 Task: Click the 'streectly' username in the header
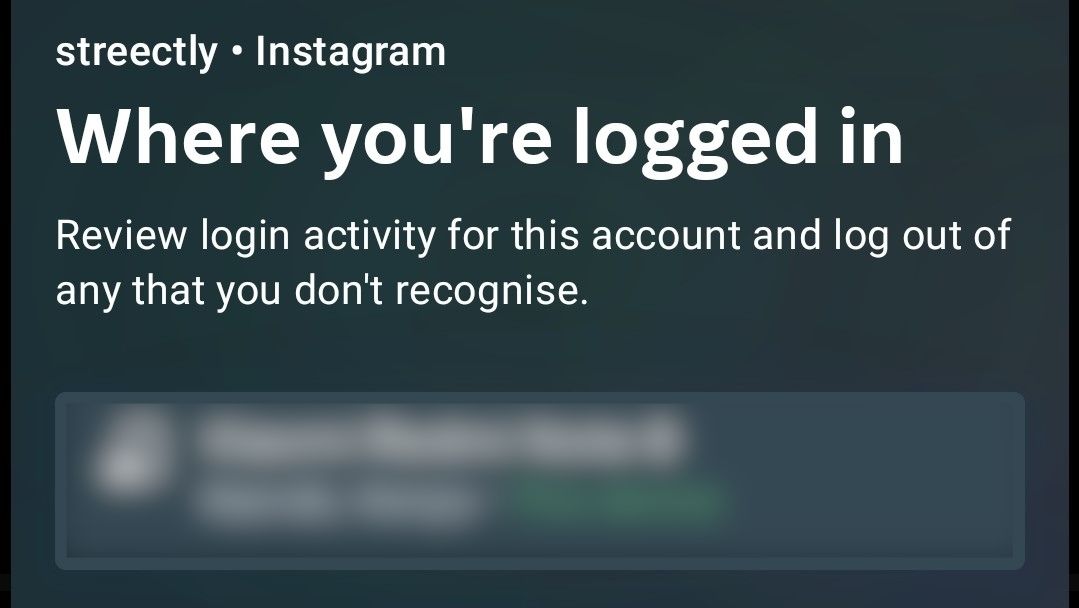[x=136, y=52]
